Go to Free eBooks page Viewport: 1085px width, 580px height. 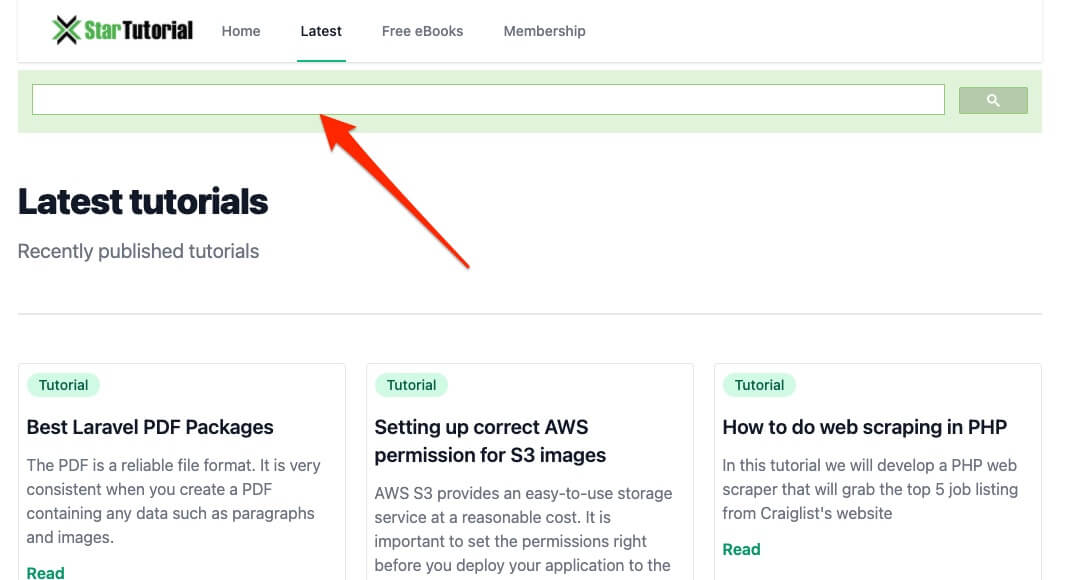422,31
